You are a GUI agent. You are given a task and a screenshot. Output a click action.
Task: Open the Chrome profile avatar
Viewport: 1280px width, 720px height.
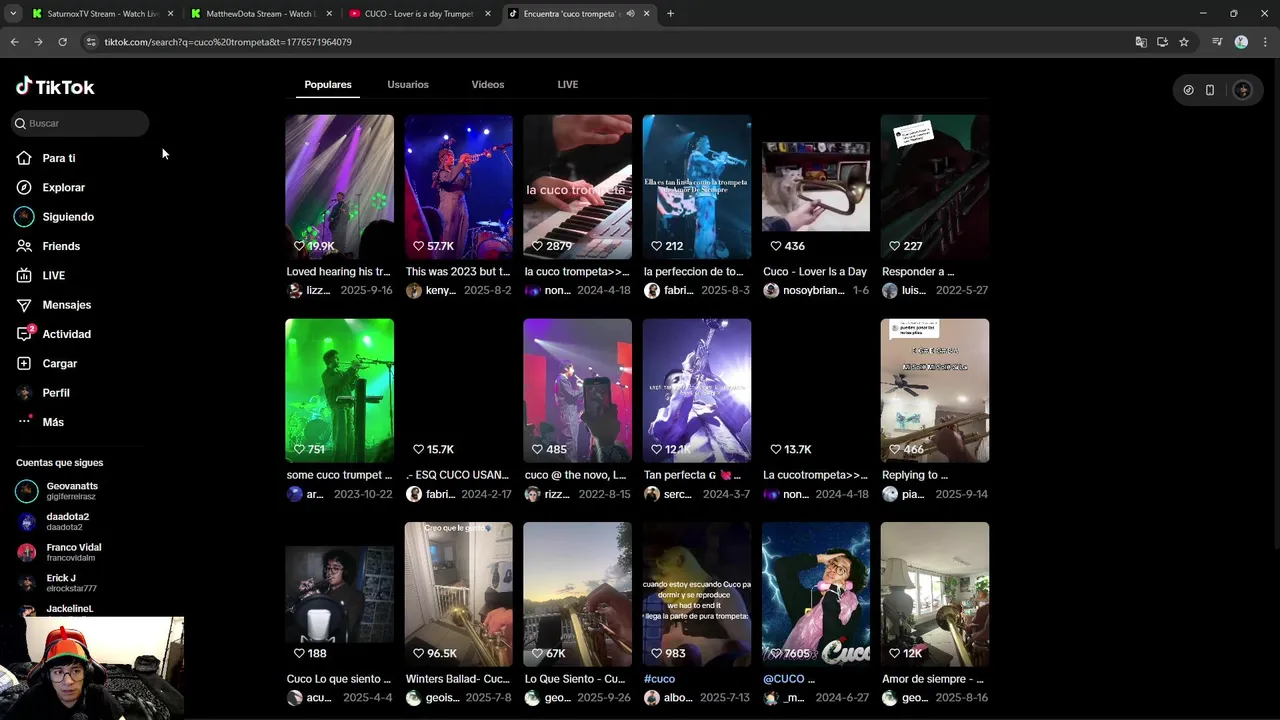tap(1241, 42)
